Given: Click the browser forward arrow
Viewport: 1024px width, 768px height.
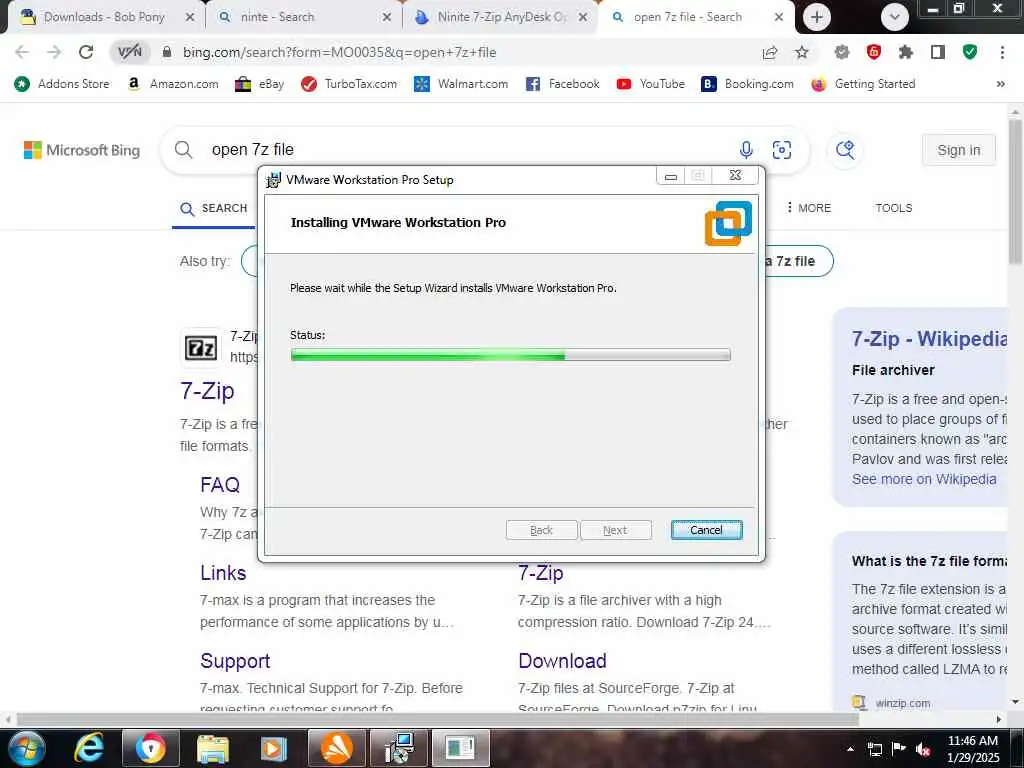Looking at the screenshot, I should [54, 52].
